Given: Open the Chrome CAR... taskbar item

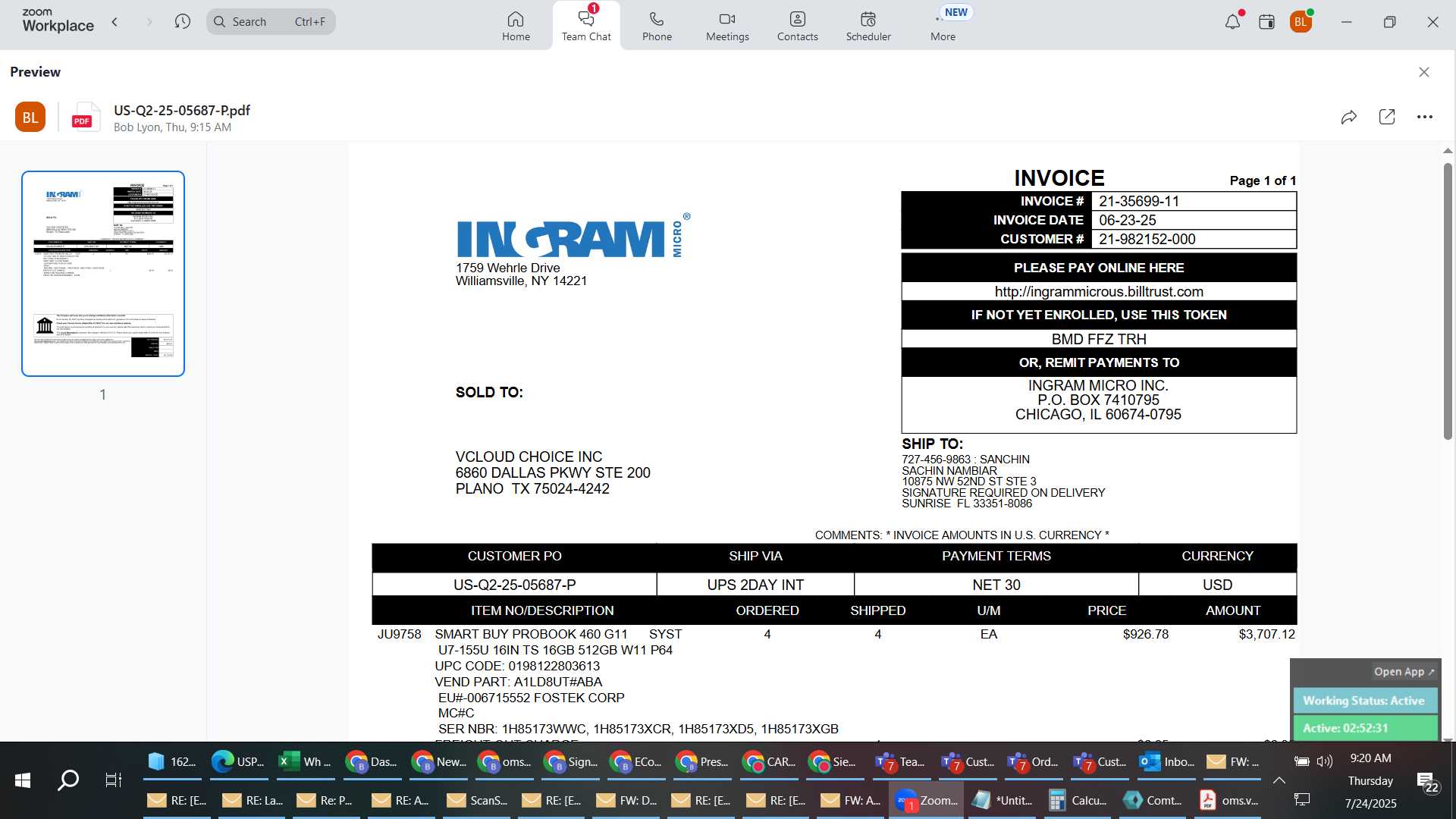Looking at the screenshot, I should (x=768, y=761).
